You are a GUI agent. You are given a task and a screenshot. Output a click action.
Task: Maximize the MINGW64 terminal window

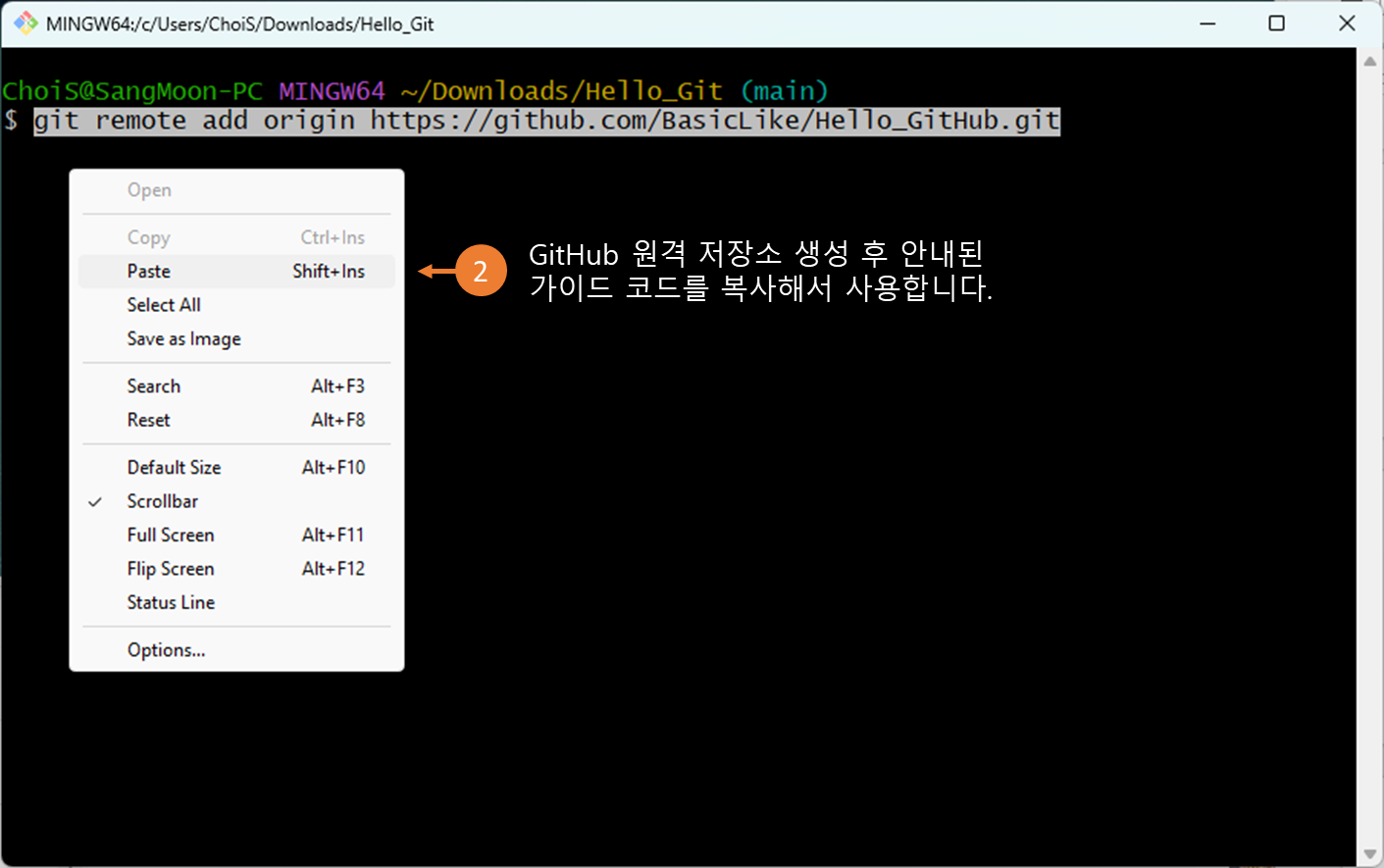(1276, 23)
